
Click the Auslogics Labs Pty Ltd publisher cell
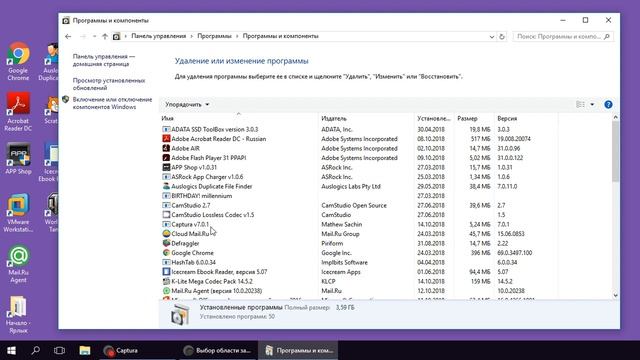tap(351, 186)
